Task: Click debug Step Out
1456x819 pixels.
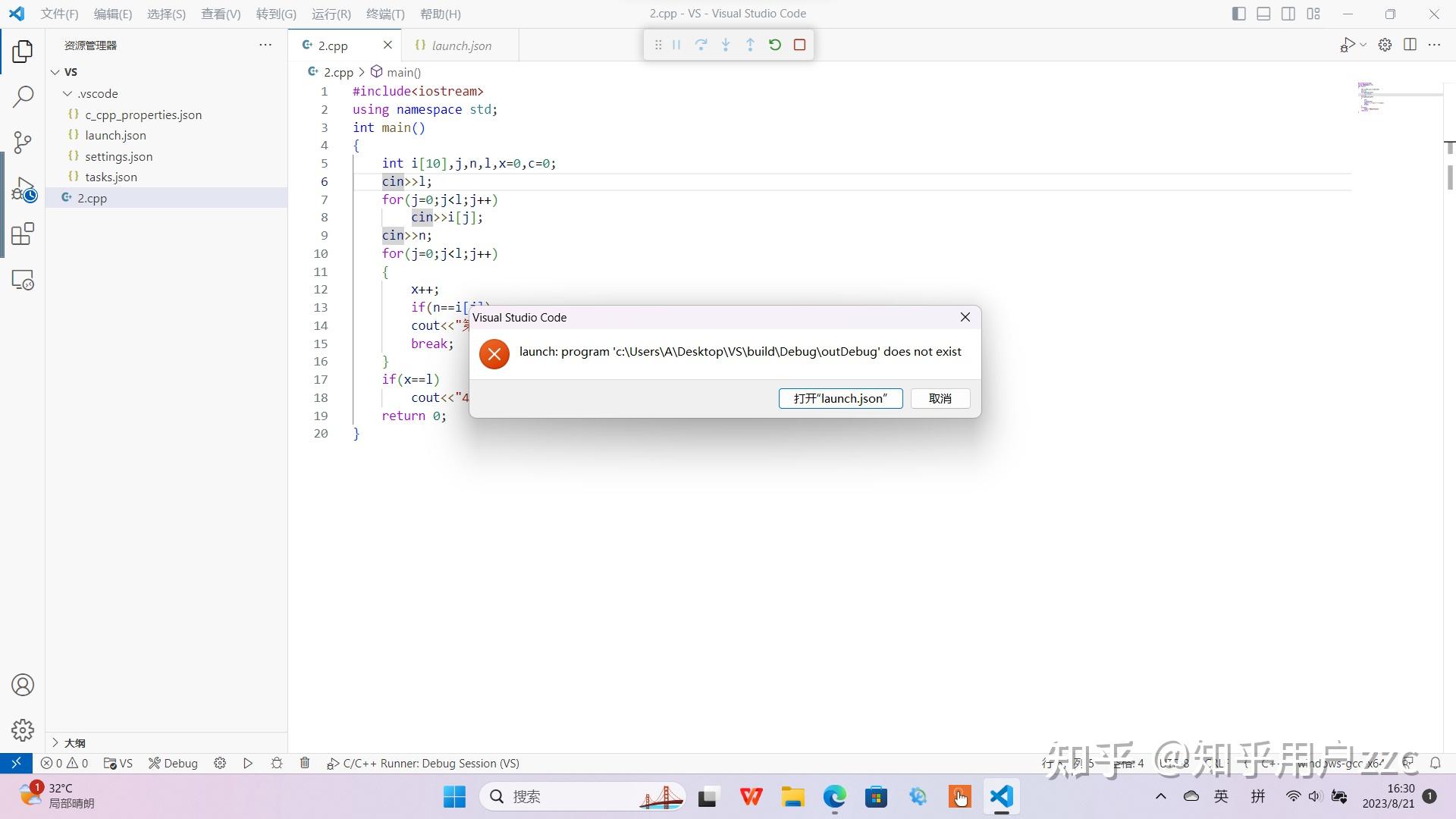Action: point(750,45)
